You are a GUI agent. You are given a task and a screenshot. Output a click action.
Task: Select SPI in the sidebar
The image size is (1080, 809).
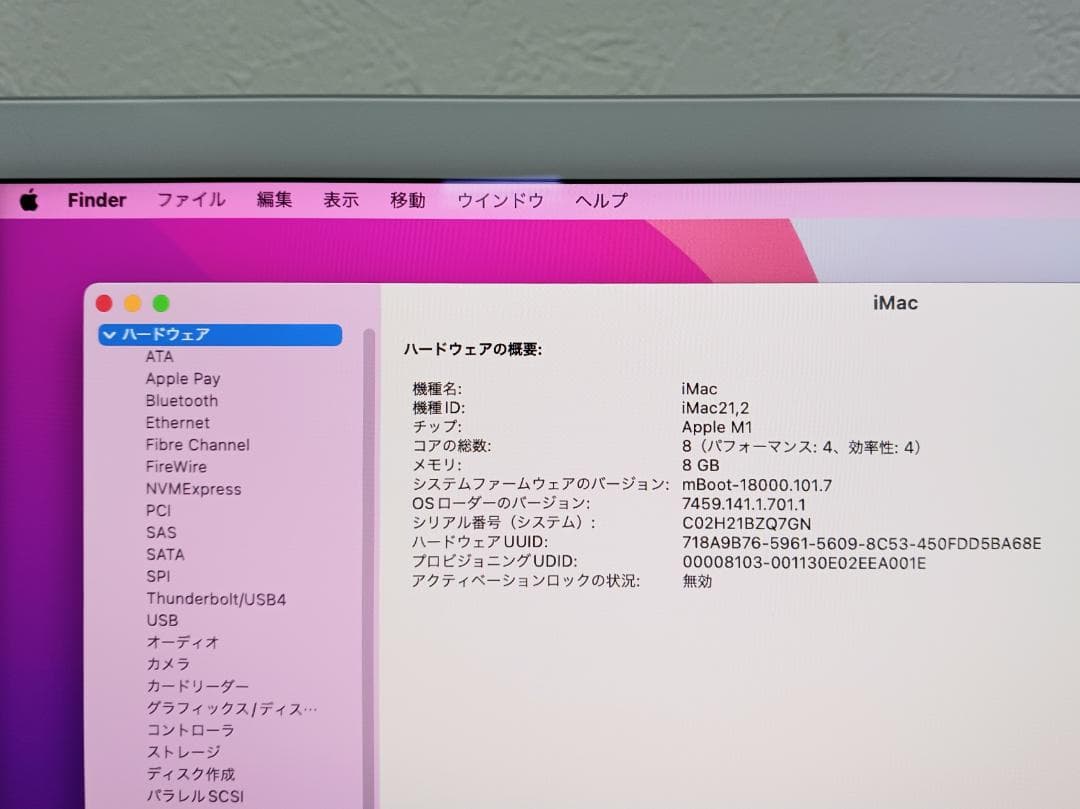click(158, 576)
